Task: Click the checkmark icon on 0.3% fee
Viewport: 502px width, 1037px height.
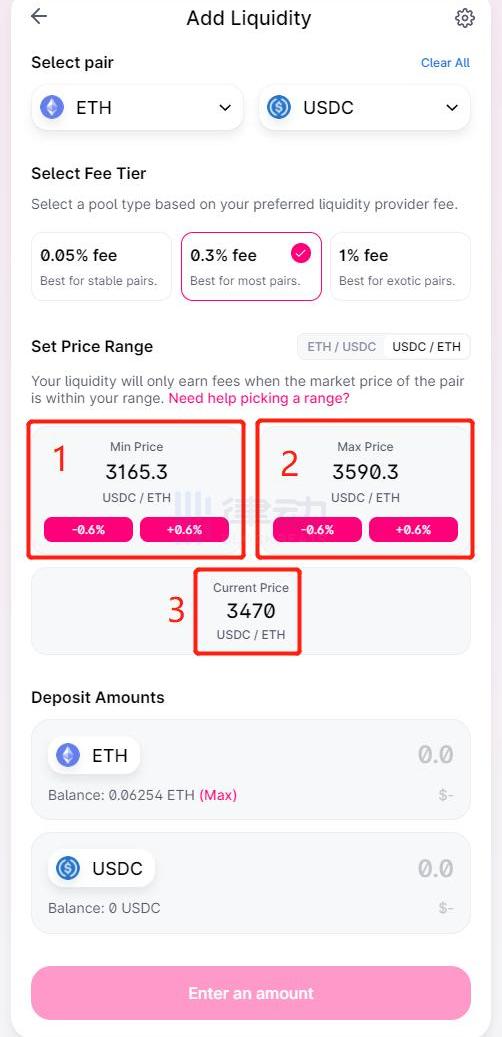Action: pos(301,253)
